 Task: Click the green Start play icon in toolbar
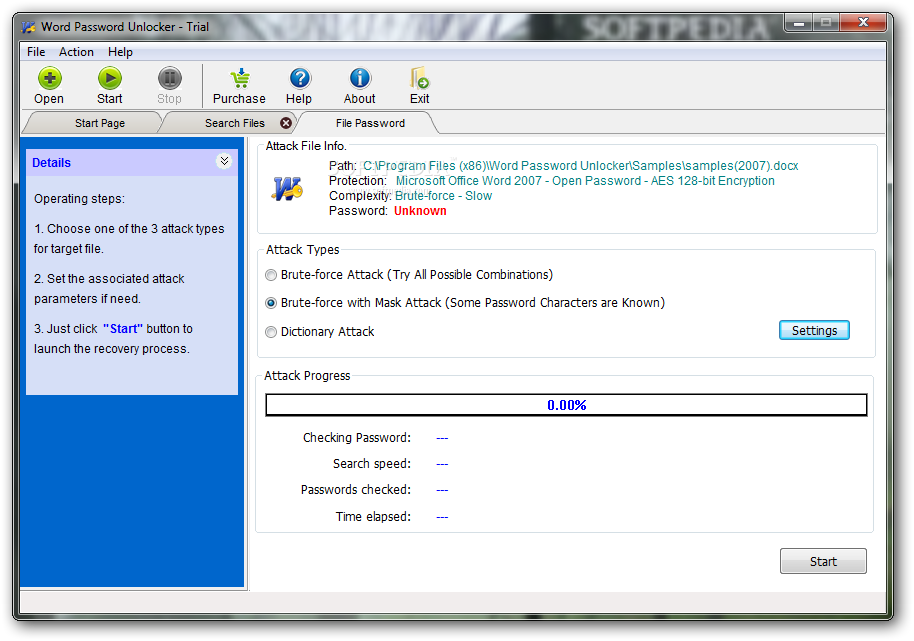(110, 78)
